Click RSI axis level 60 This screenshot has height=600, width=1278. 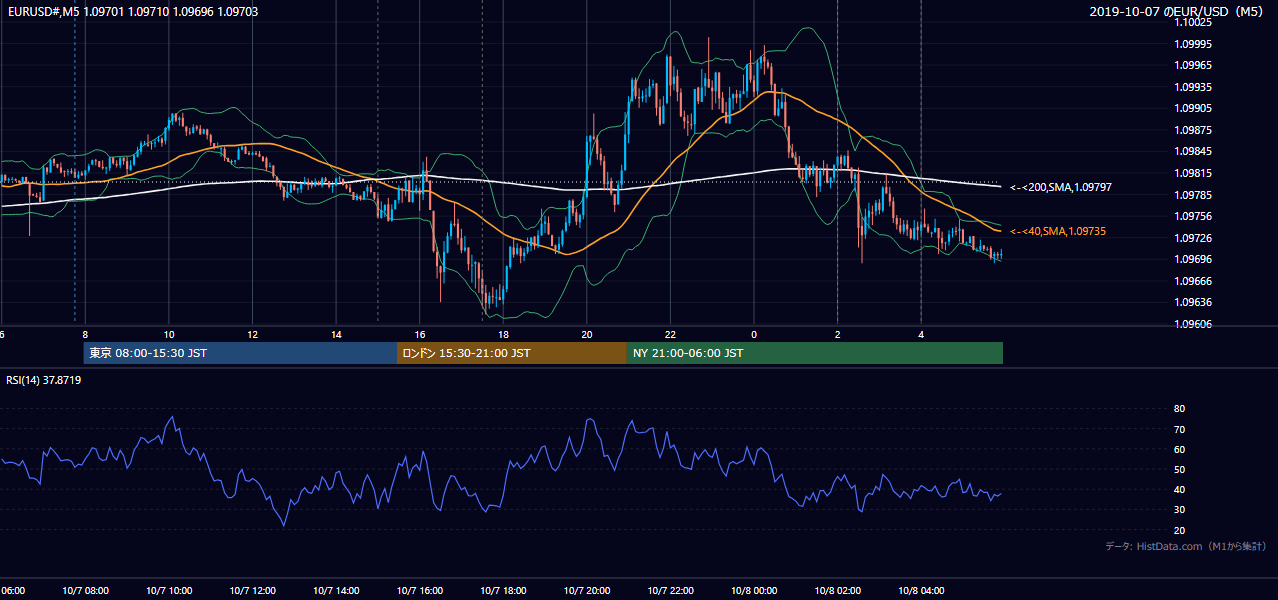pyautogui.click(x=1179, y=449)
